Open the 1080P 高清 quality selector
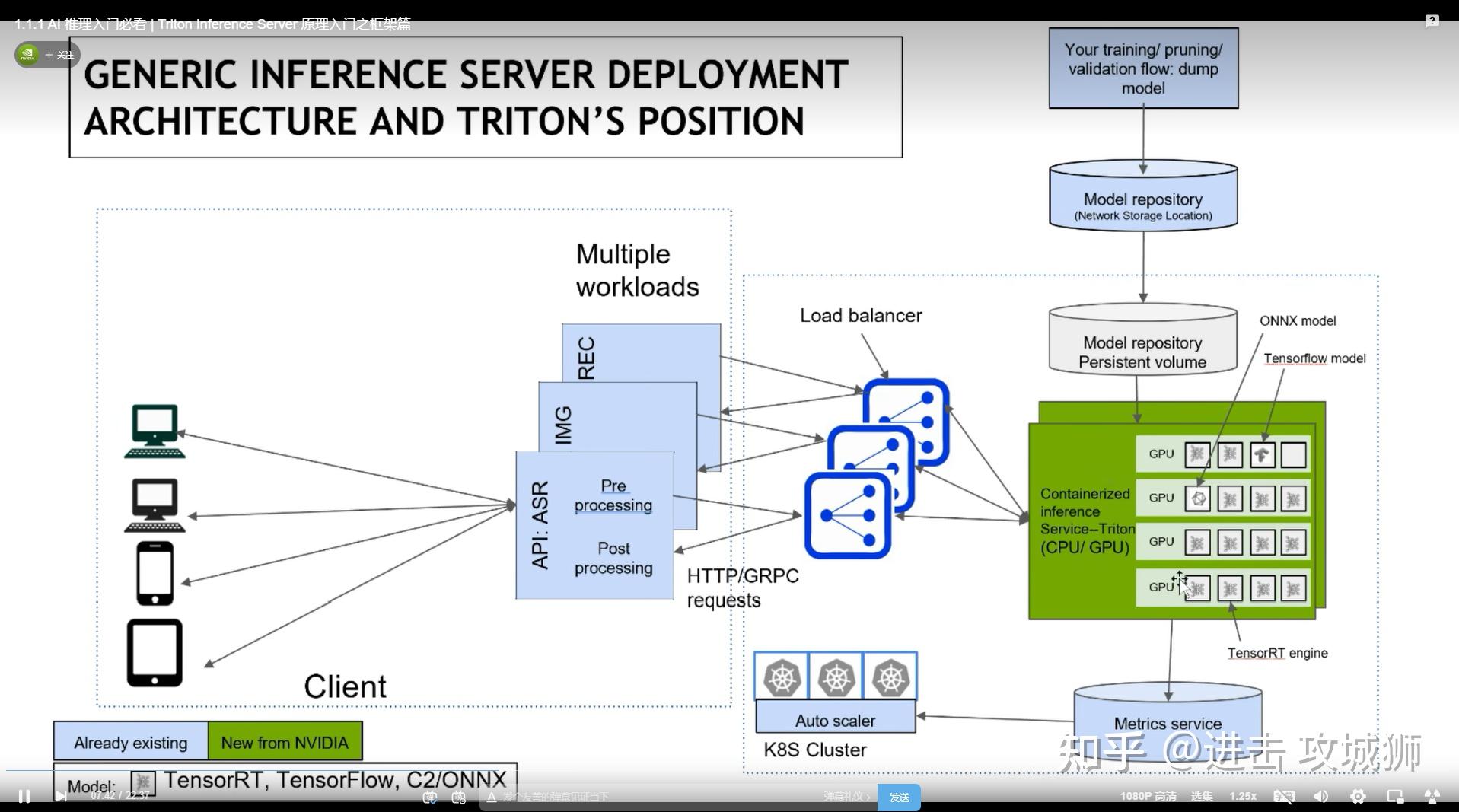Viewport: 1459px width, 812px height. (x=1148, y=796)
